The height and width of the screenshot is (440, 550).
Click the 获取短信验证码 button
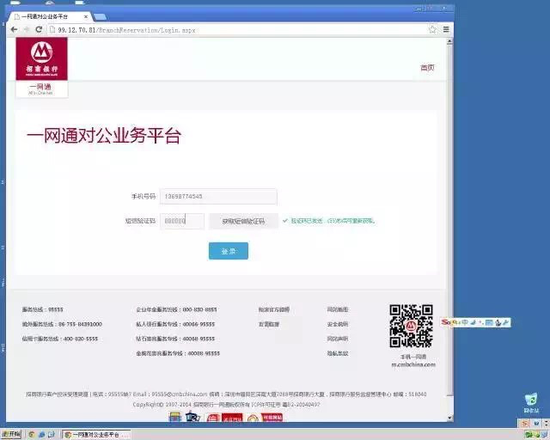point(244,221)
